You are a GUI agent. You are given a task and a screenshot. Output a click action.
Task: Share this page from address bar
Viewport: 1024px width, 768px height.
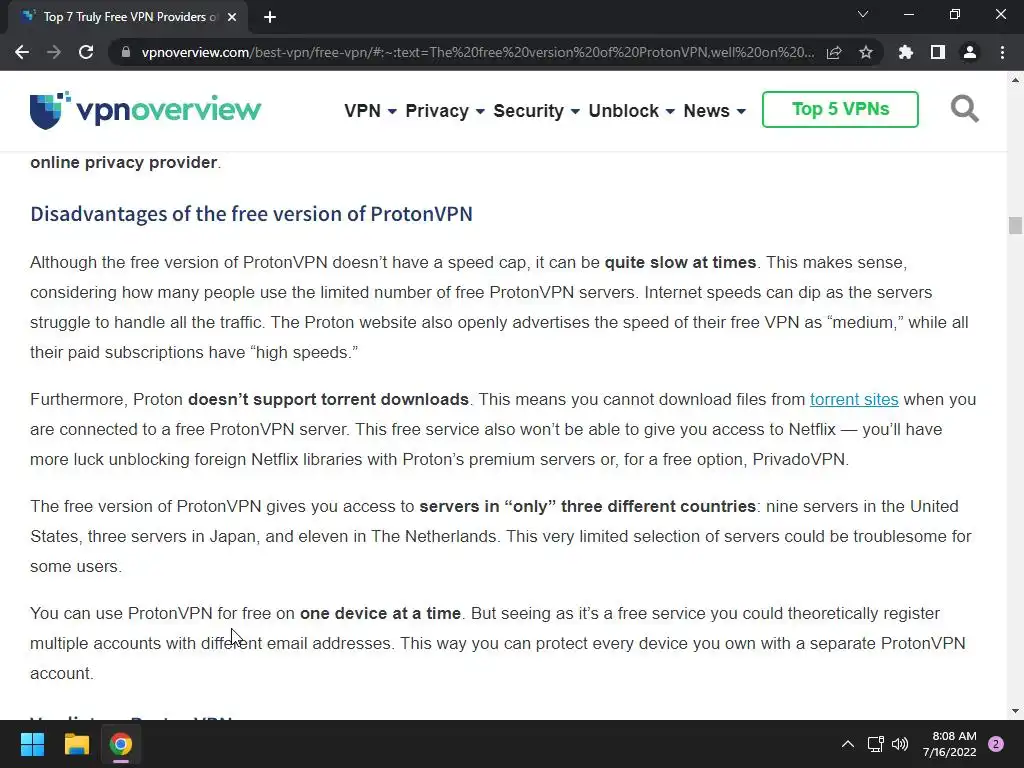pyautogui.click(x=834, y=52)
